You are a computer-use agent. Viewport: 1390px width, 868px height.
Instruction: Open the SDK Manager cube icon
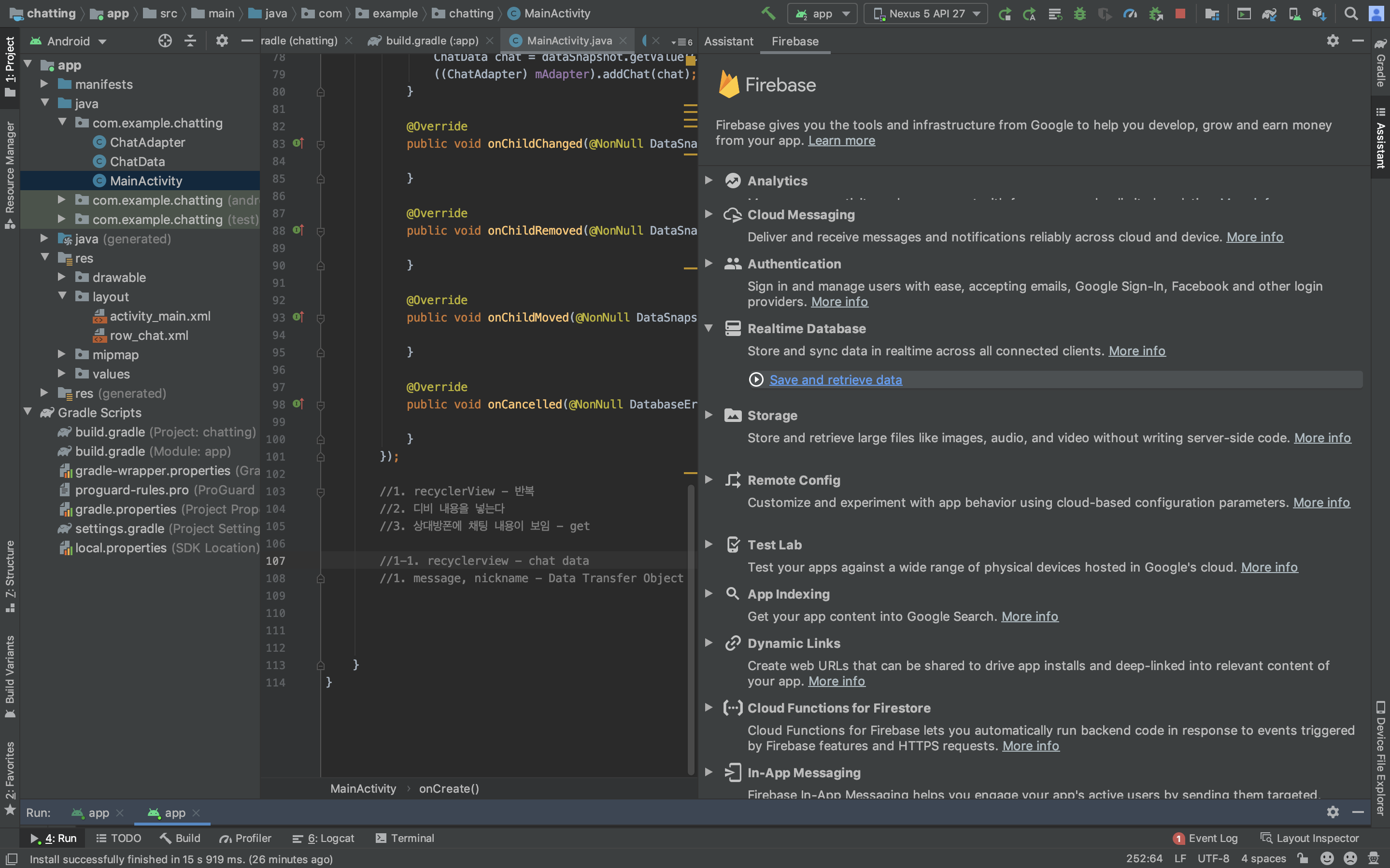[x=1319, y=13]
